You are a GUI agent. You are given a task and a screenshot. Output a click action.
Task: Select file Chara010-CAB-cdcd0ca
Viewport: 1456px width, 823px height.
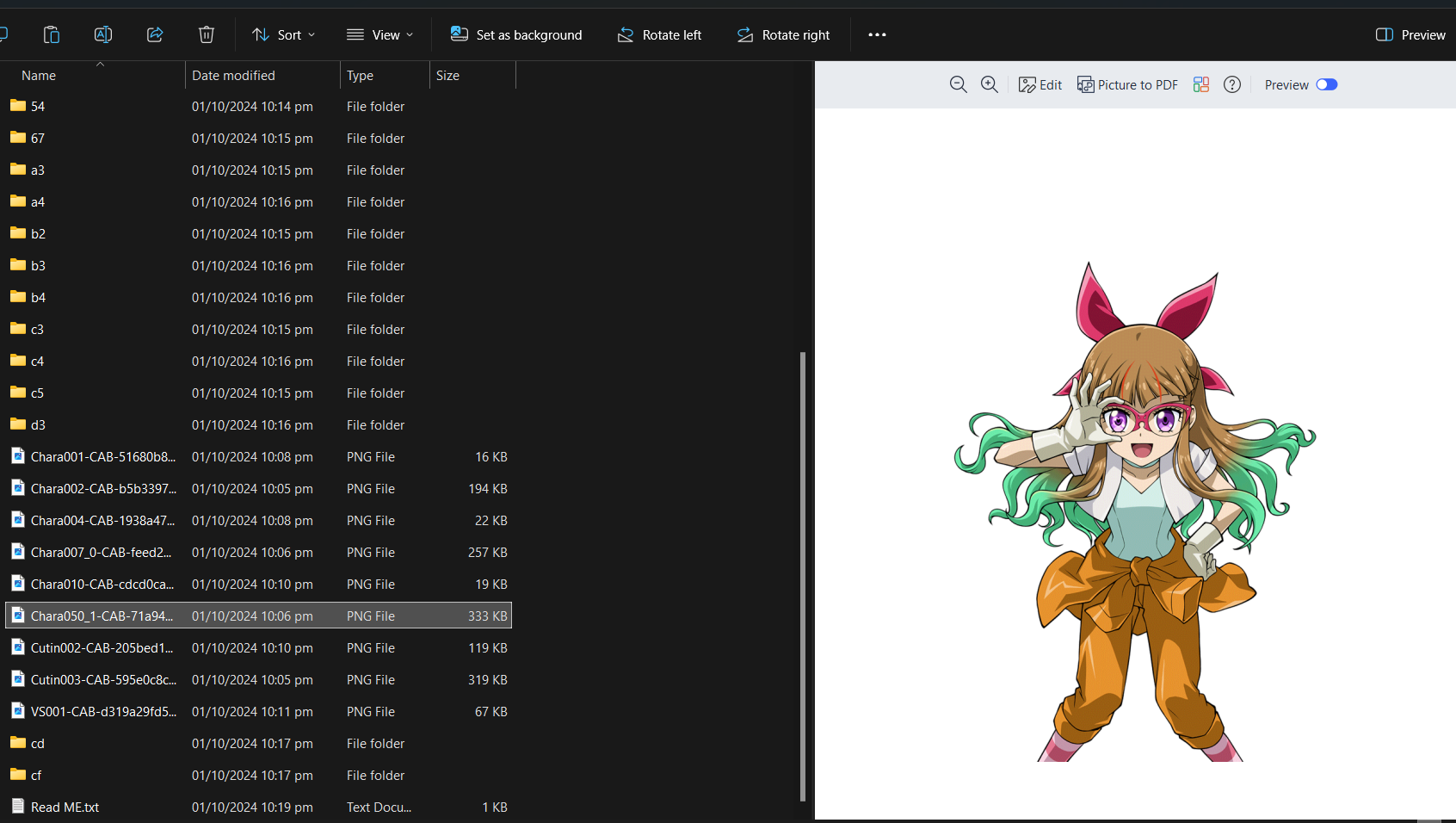(x=258, y=585)
